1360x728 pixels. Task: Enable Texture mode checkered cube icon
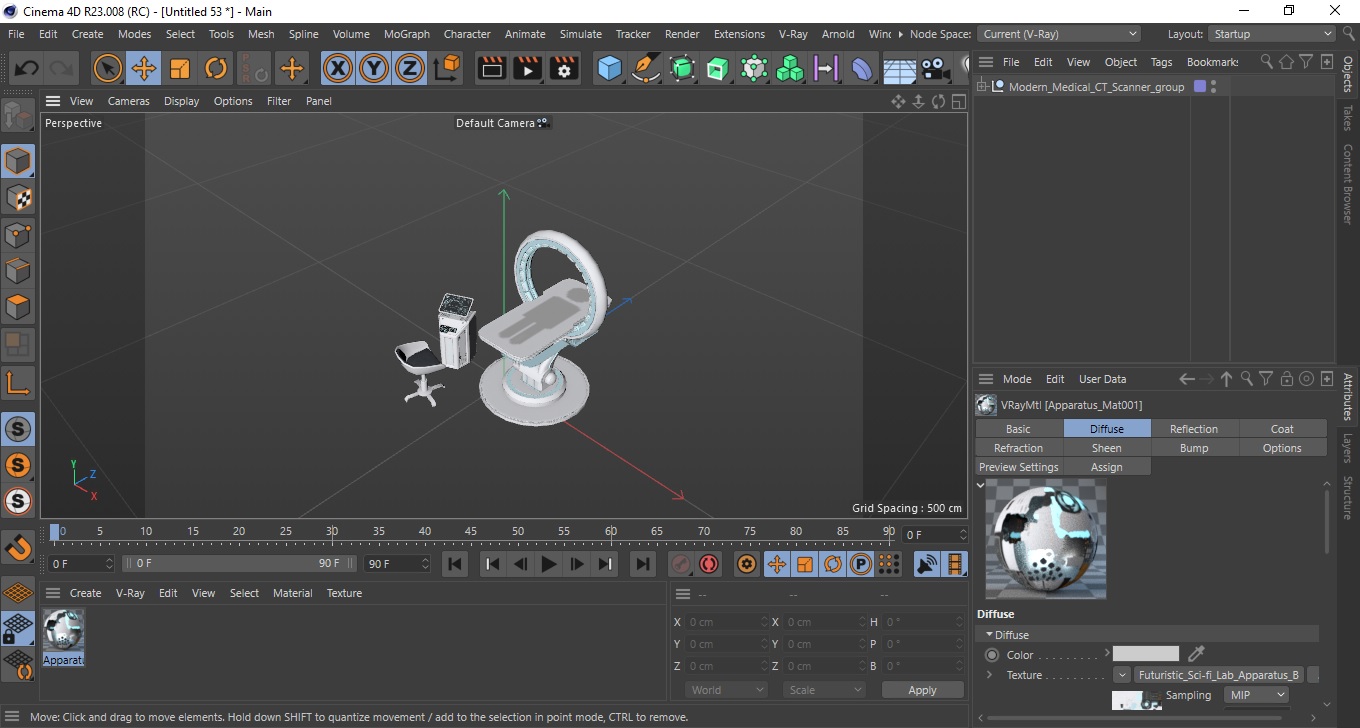click(18, 198)
